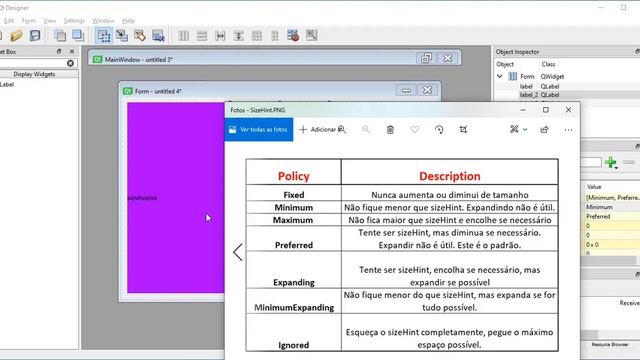Click Lay Out Horizontally in Splitter icon
Screen dimensions: 640x360
(x=220, y=36)
